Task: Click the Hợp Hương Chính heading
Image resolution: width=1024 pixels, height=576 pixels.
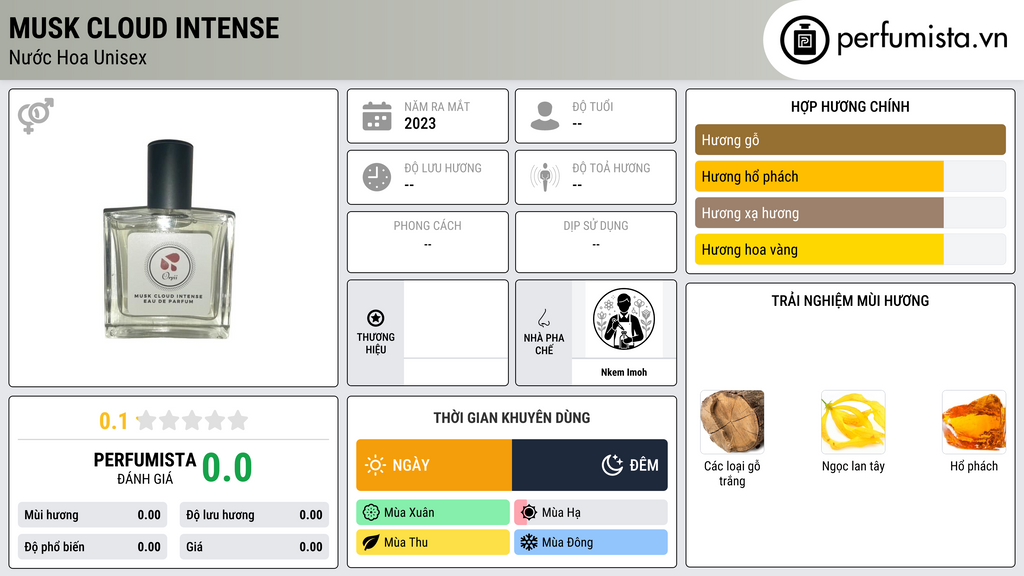Action: (x=850, y=106)
